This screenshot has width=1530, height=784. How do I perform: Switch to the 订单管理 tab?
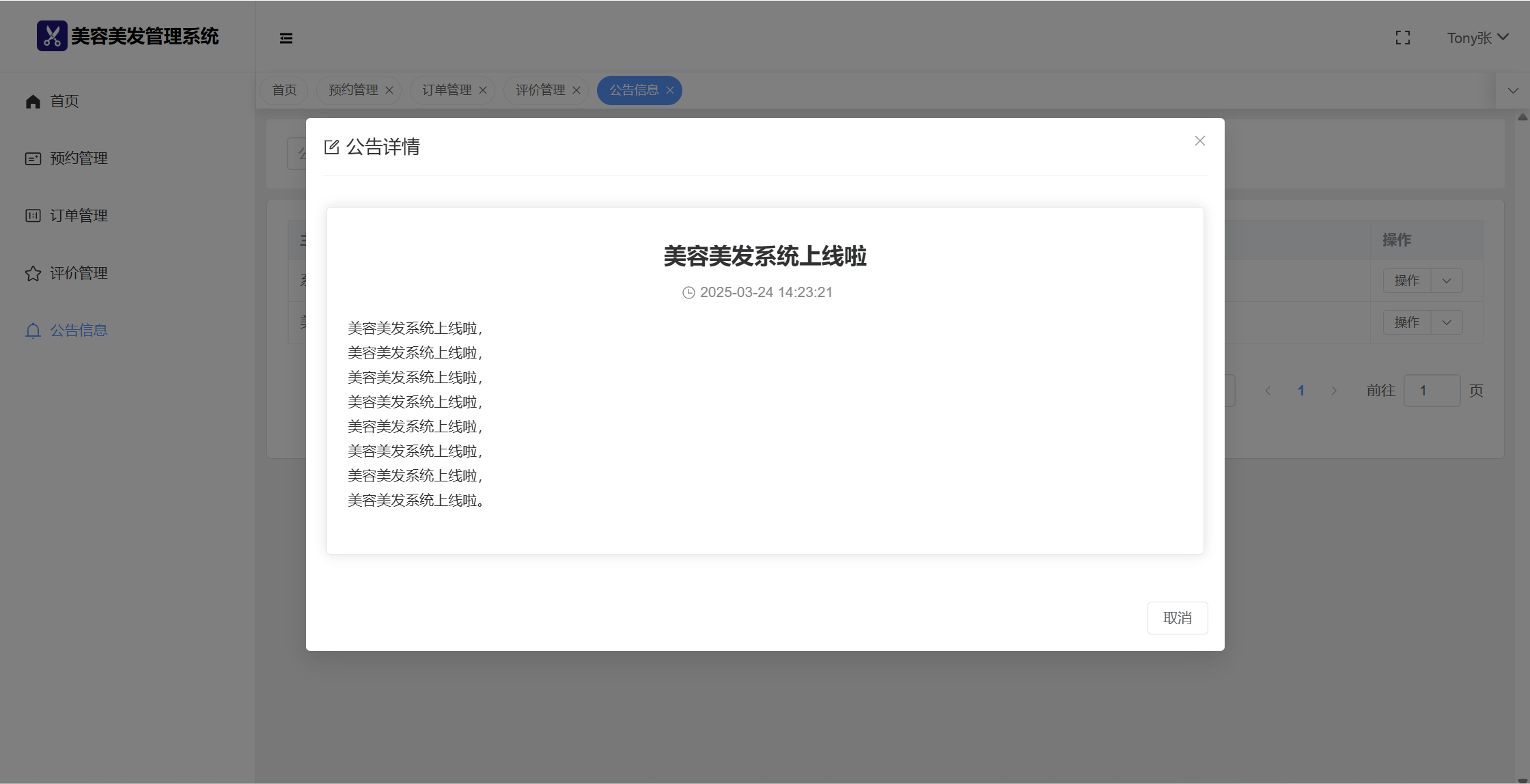coord(447,90)
